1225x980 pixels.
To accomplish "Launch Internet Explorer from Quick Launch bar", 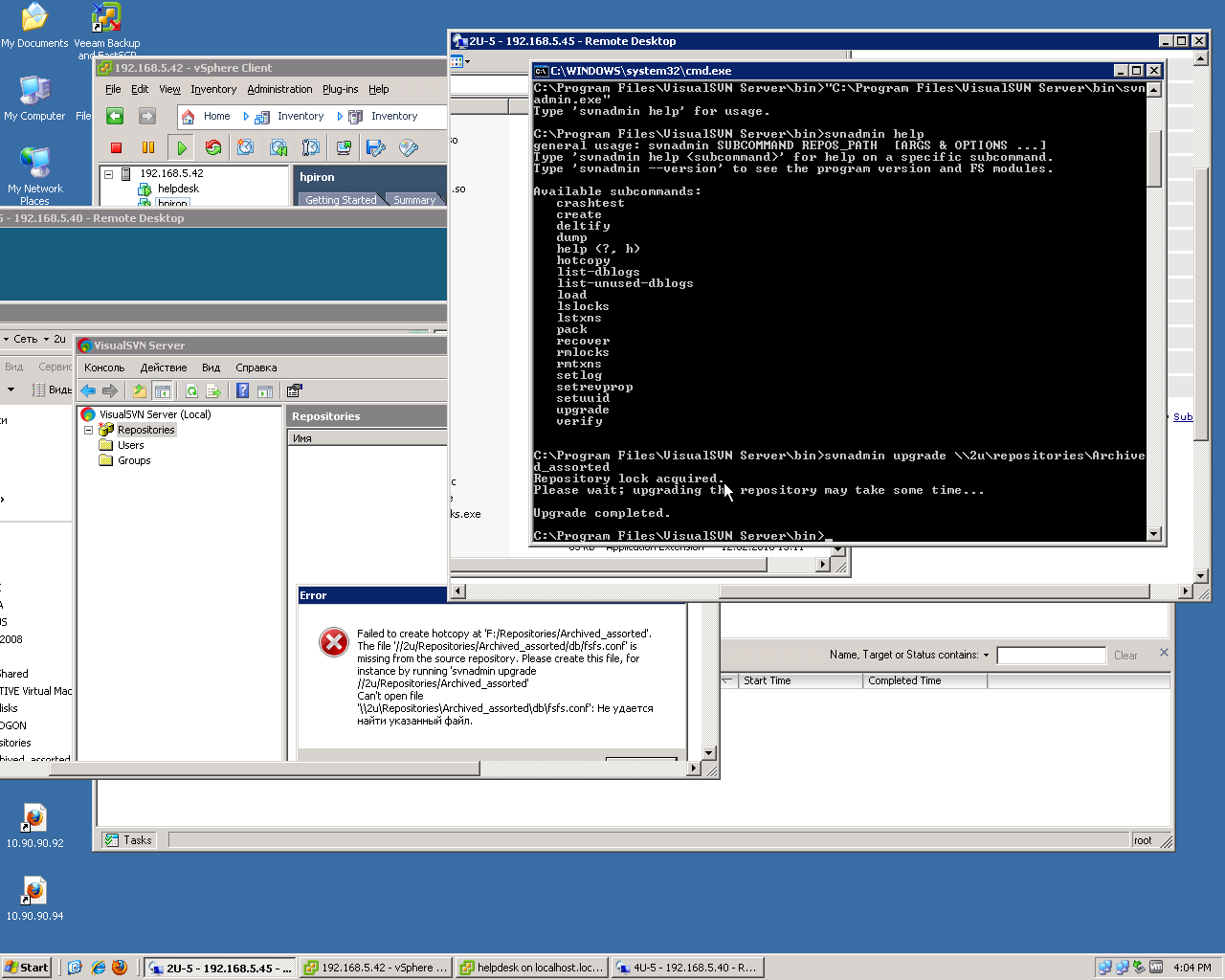I will tap(98, 968).
